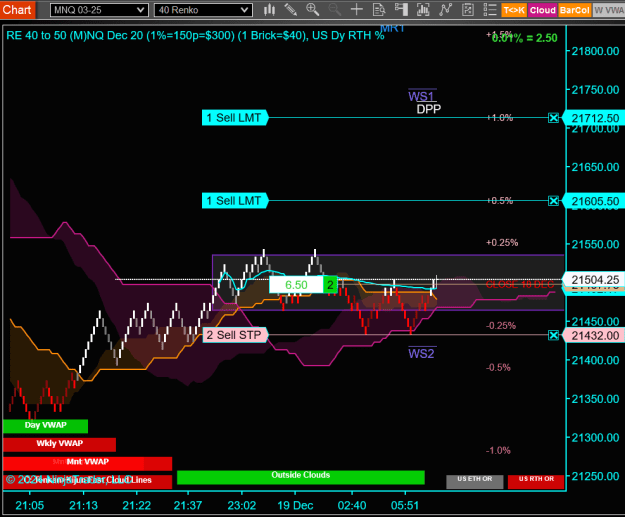Select the 1 Sell LMT order at 21712.50
The height and width of the screenshot is (517, 625).
[x=235, y=118]
